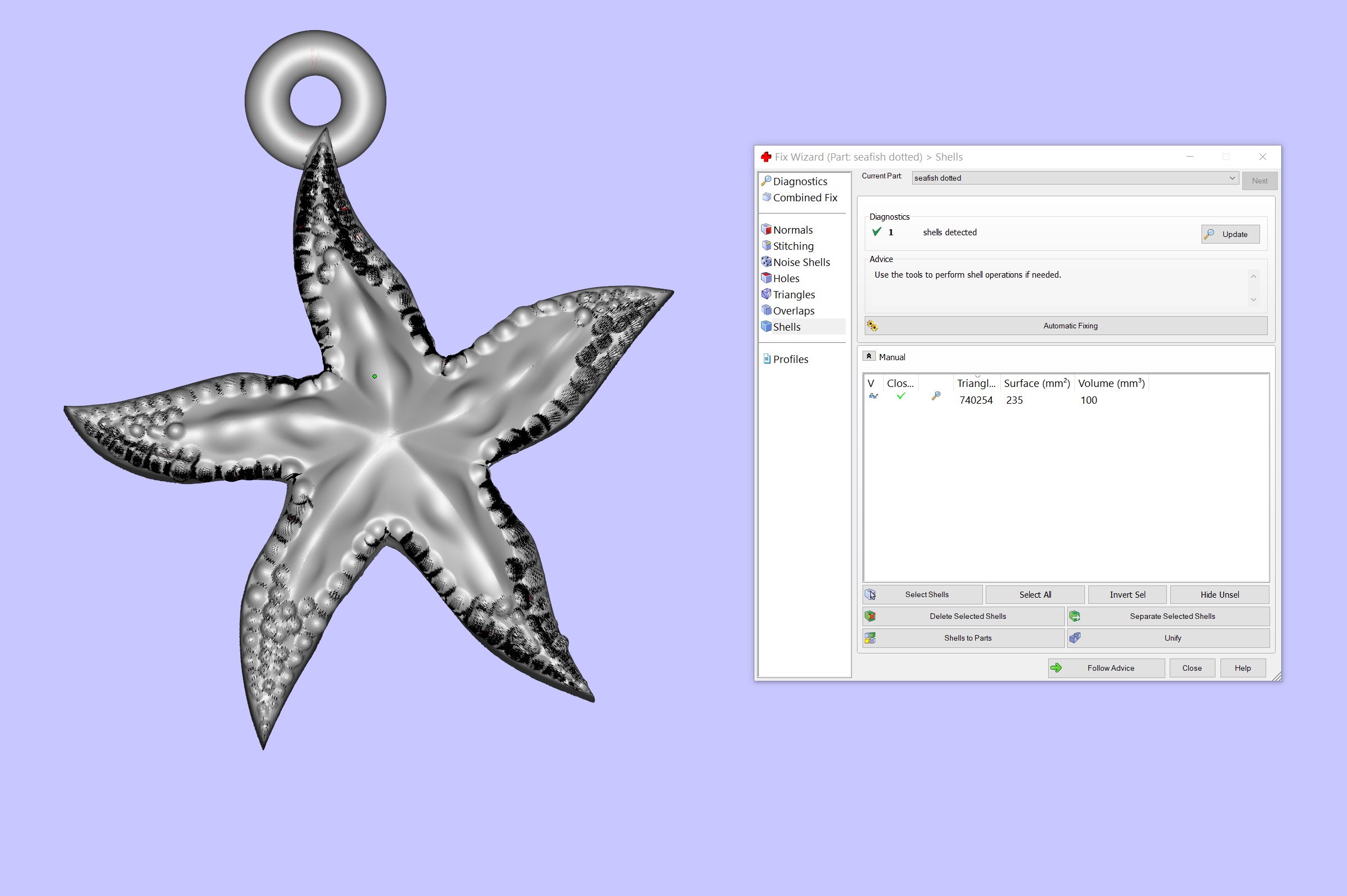Viewport: 1347px width, 896px height.
Task: Click the Advice panel scroll down arrow
Action: pyautogui.click(x=1253, y=299)
